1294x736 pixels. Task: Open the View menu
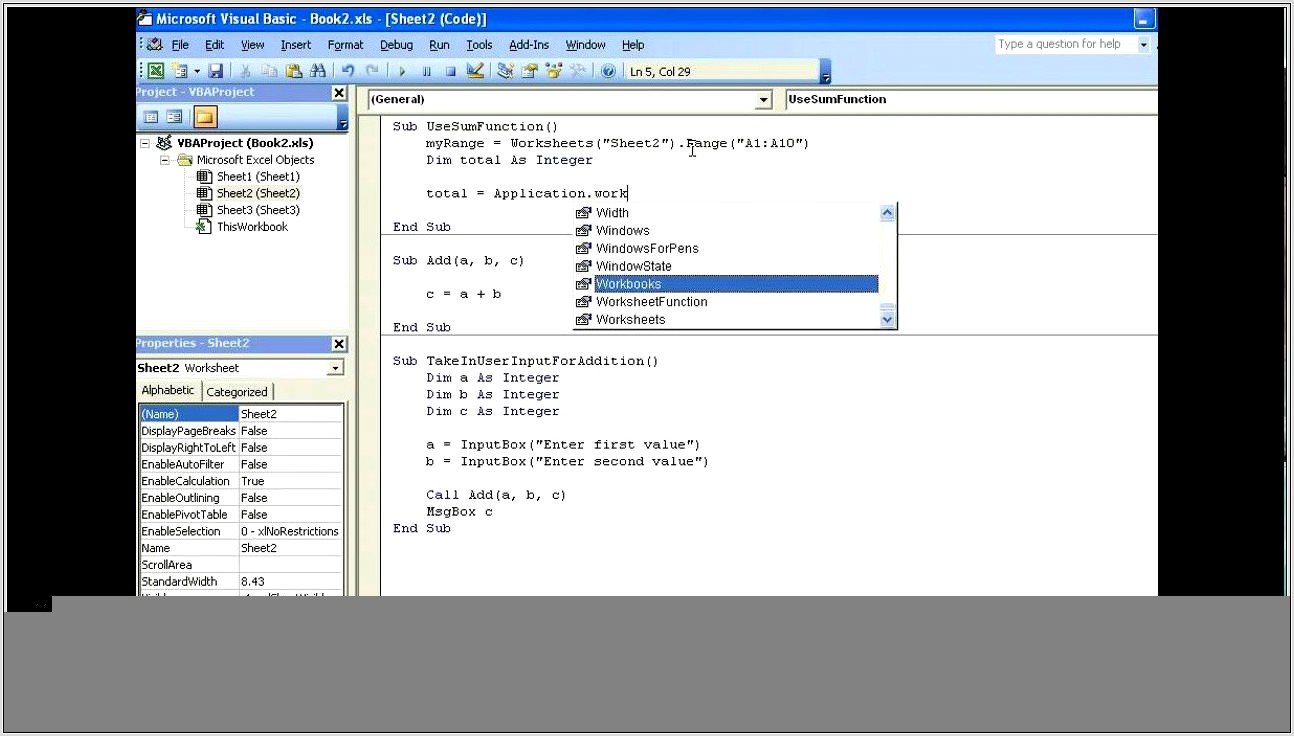coord(253,45)
